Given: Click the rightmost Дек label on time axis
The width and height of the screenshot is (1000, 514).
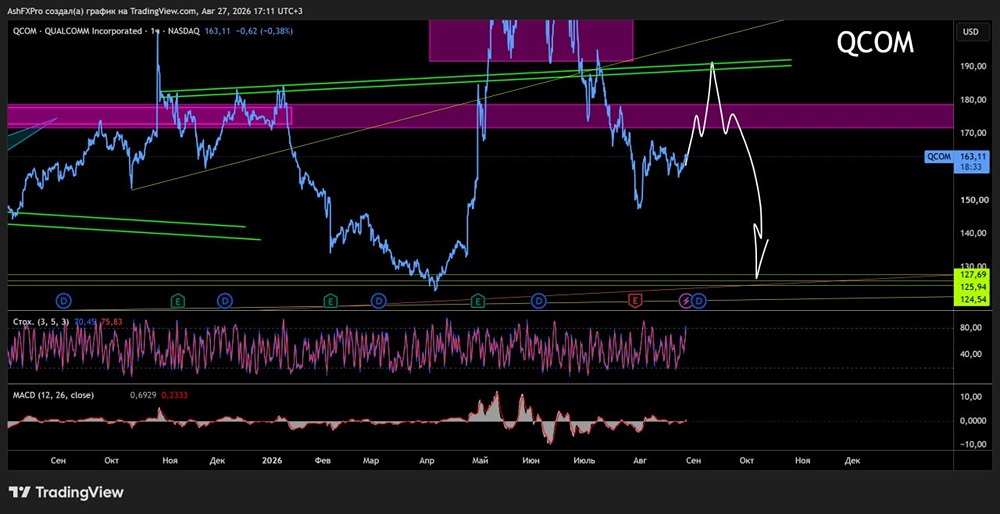Looking at the screenshot, I should click(x=852, y=460).
